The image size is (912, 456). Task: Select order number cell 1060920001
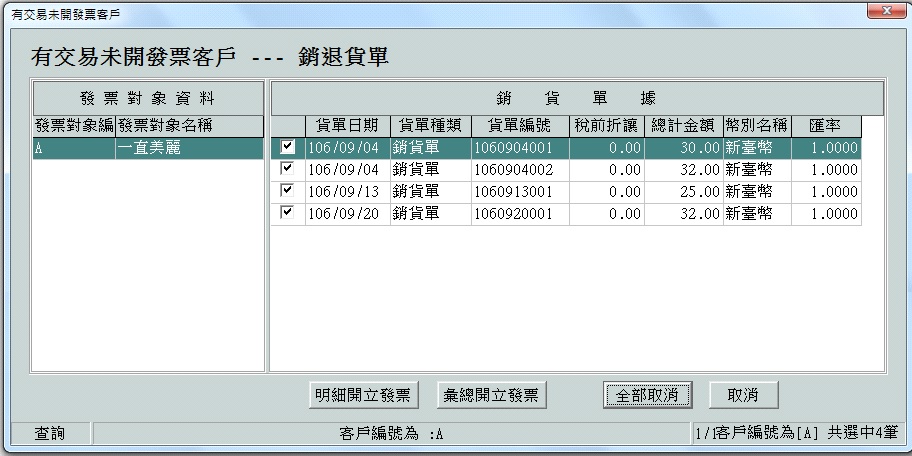click(520, 215)
